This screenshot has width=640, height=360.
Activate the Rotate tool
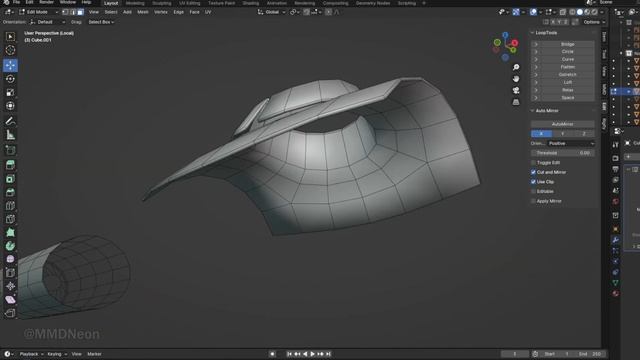tap(10, 79)
